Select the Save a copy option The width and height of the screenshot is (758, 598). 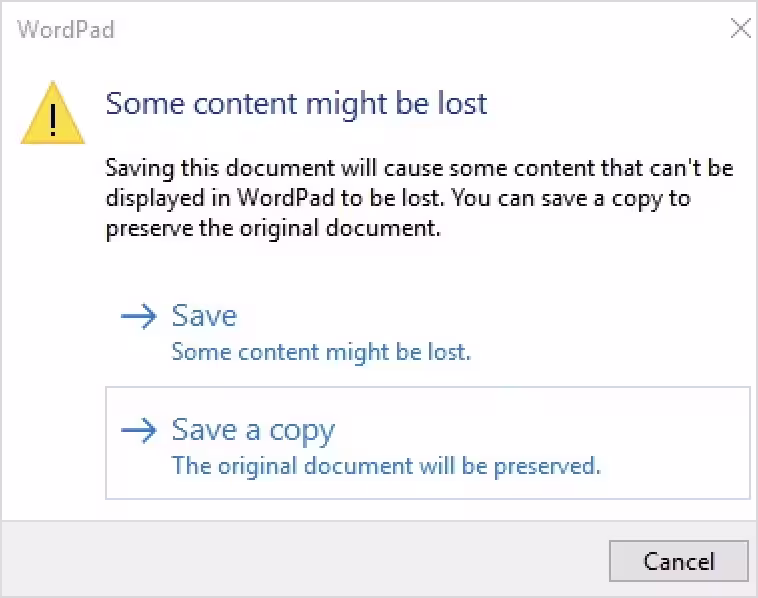coord(253,431)
